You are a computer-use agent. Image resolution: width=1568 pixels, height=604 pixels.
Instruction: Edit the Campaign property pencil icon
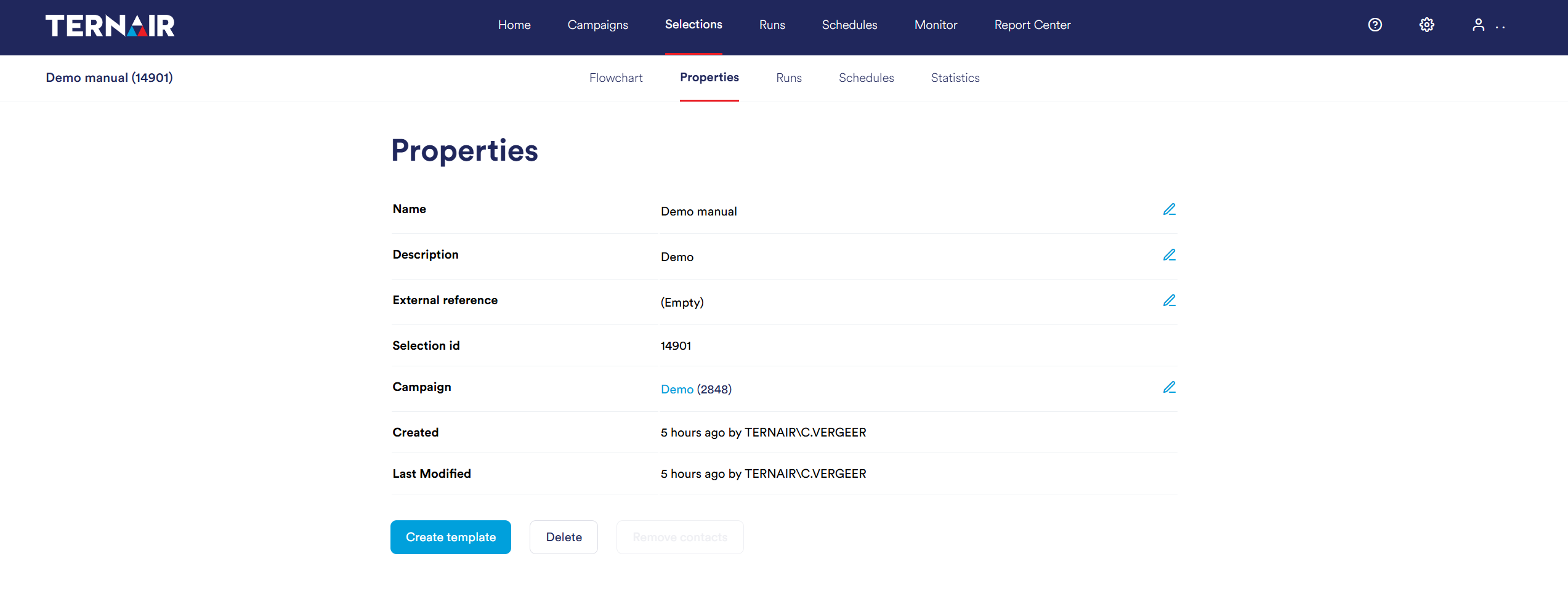tap(1170, 388)
